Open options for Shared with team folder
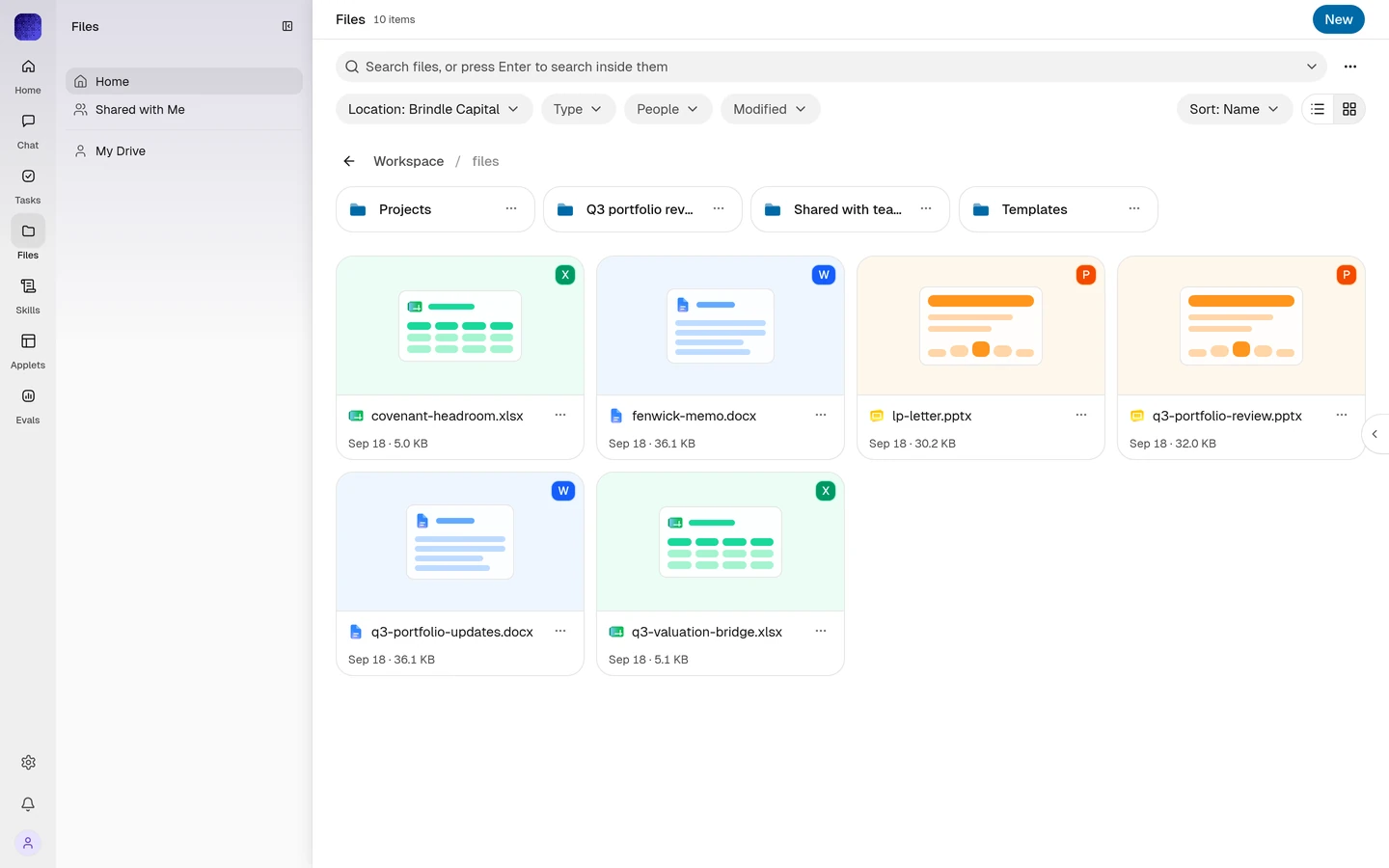 926,209
